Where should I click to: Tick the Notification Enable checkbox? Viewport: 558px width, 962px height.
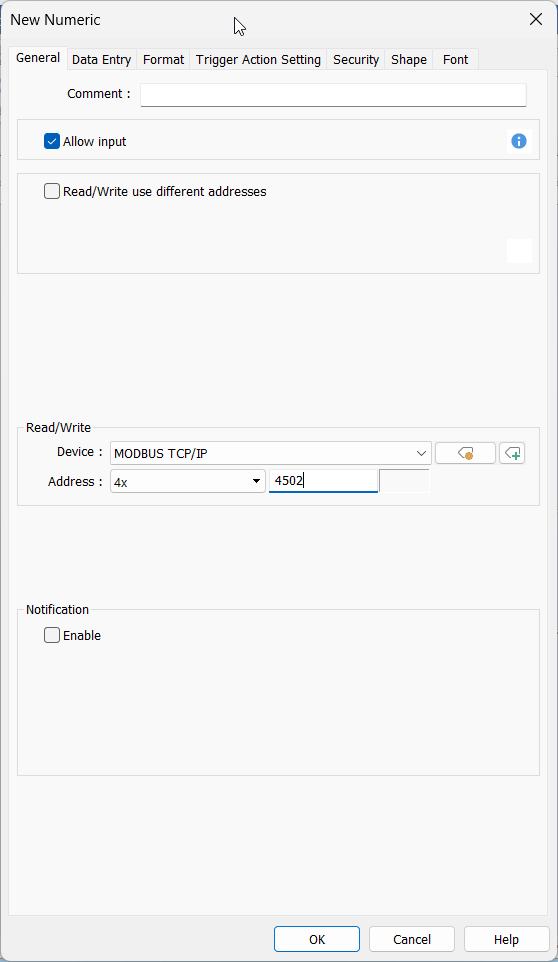(x=52, y=635)
